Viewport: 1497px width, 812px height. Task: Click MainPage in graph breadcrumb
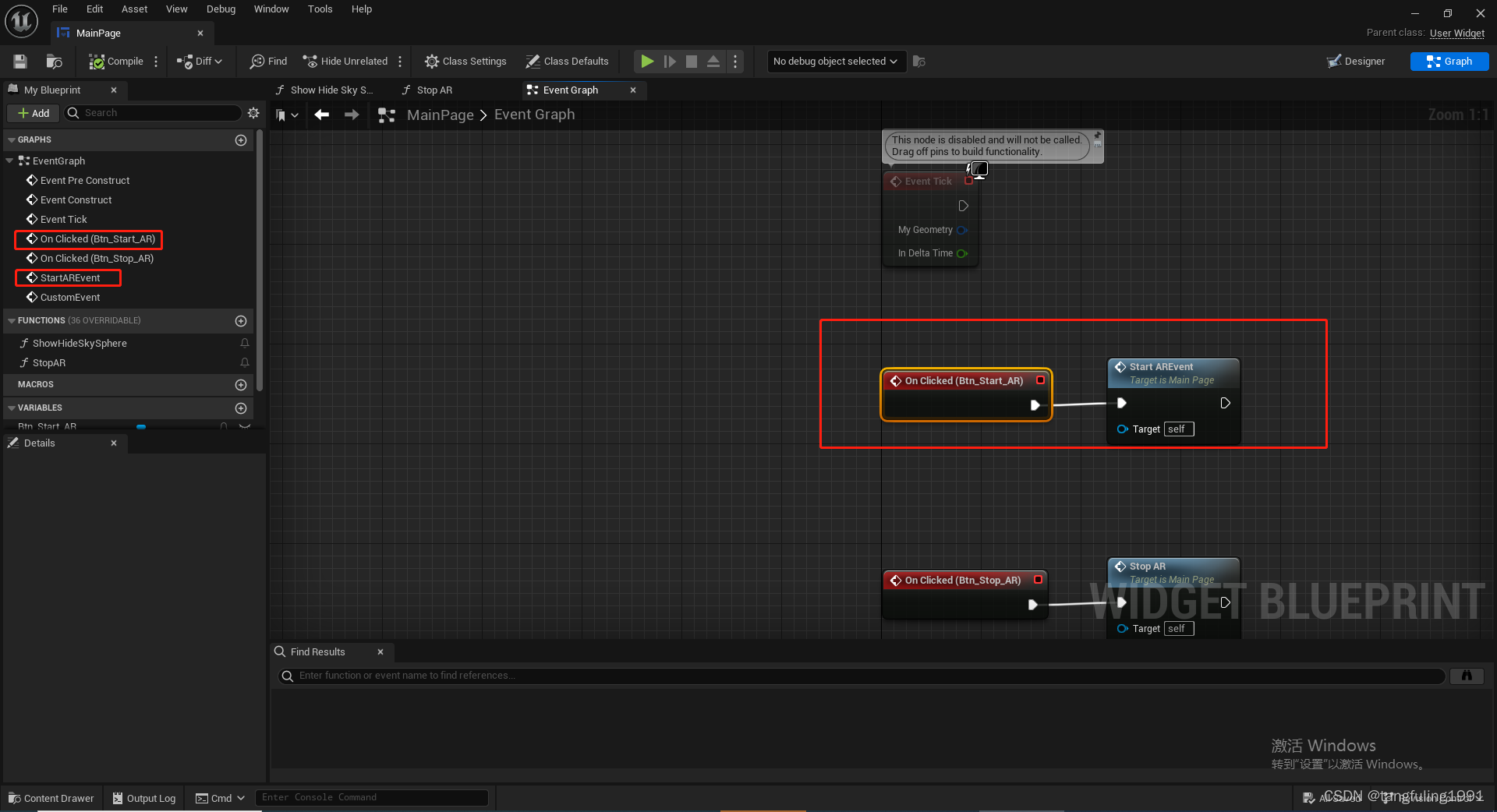coord(441,115)
